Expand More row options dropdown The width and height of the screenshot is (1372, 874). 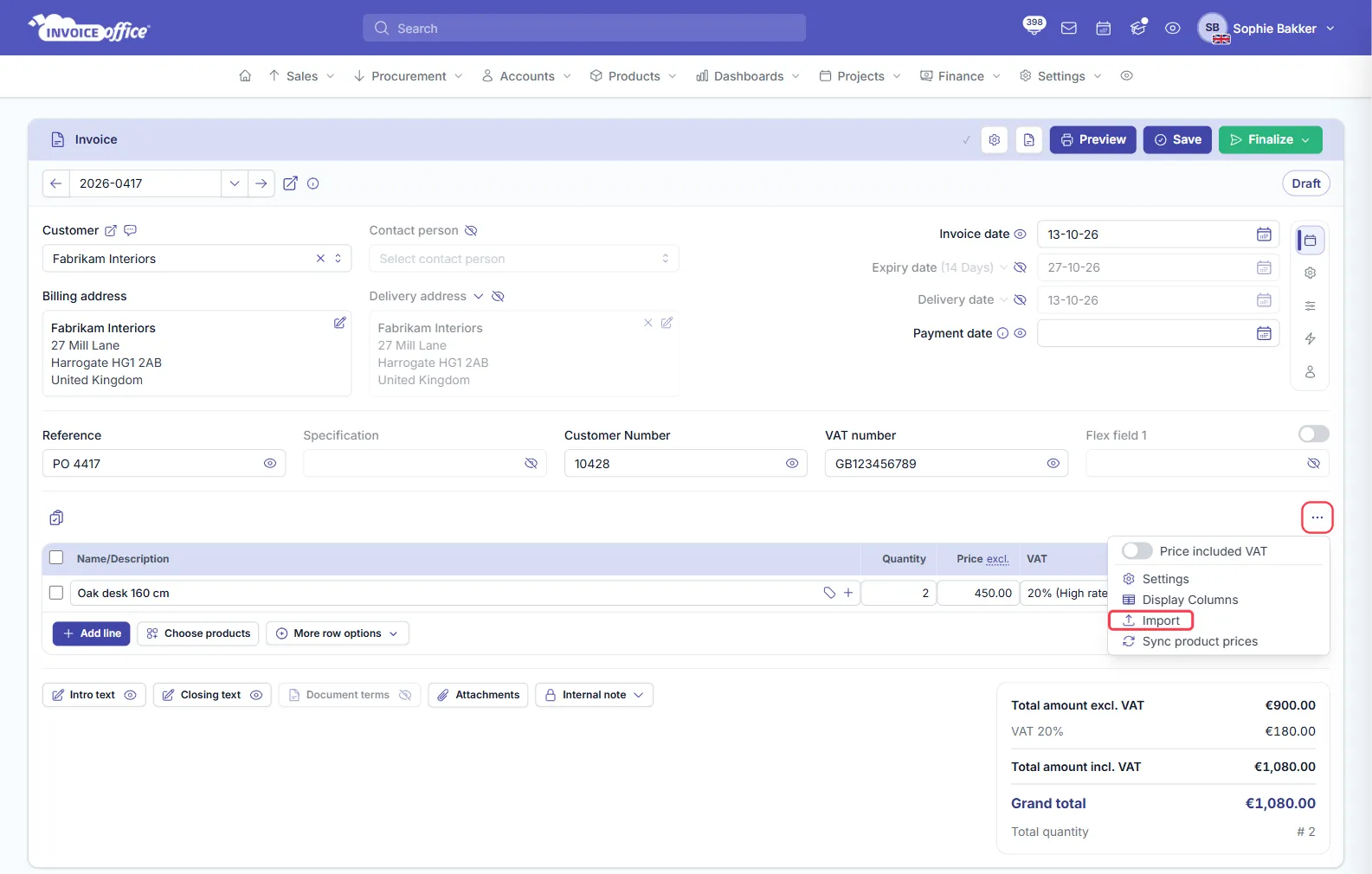[x=338, y=633]
